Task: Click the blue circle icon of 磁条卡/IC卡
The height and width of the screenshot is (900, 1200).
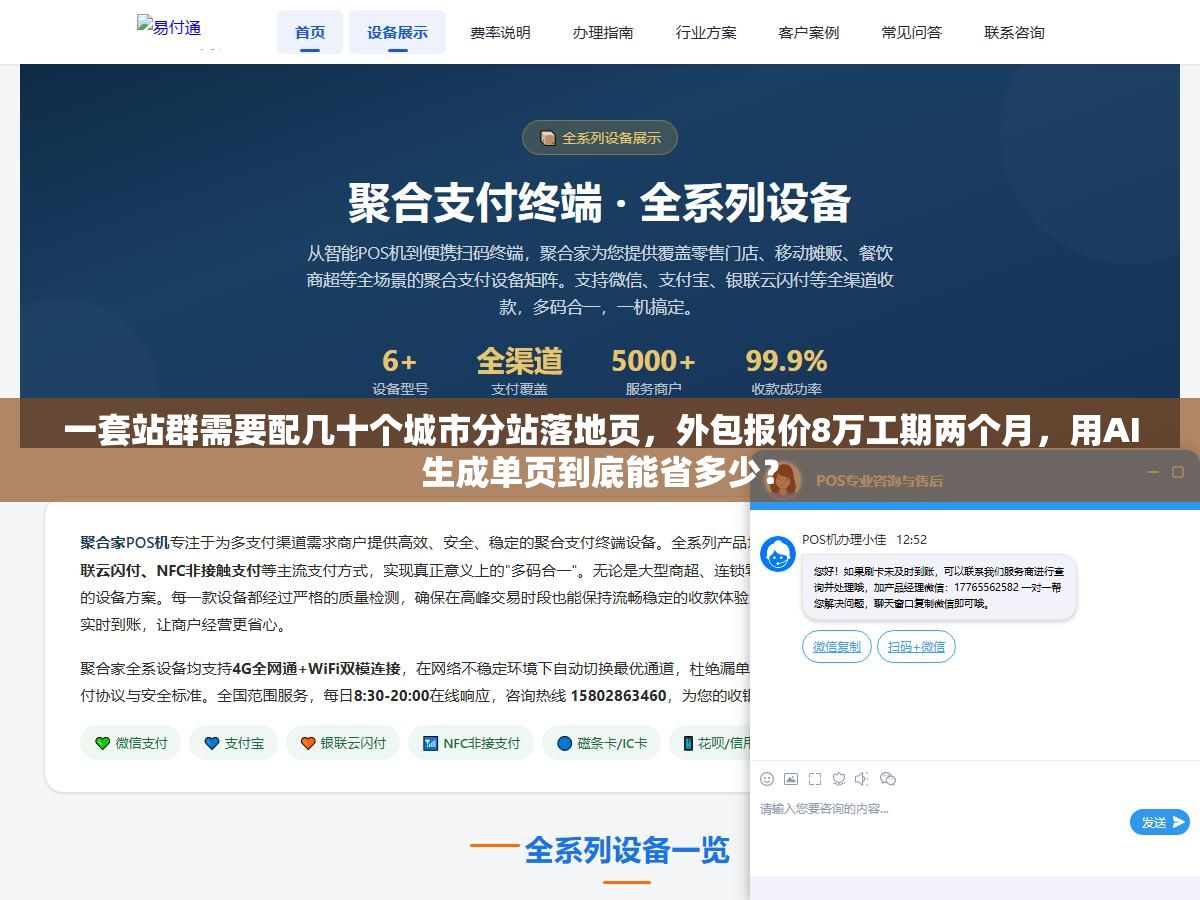Action: (564, 743)
